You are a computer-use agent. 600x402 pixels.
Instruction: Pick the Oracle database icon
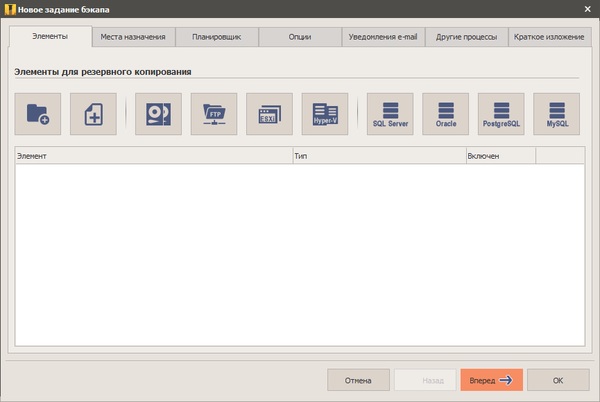coord(446,114)
